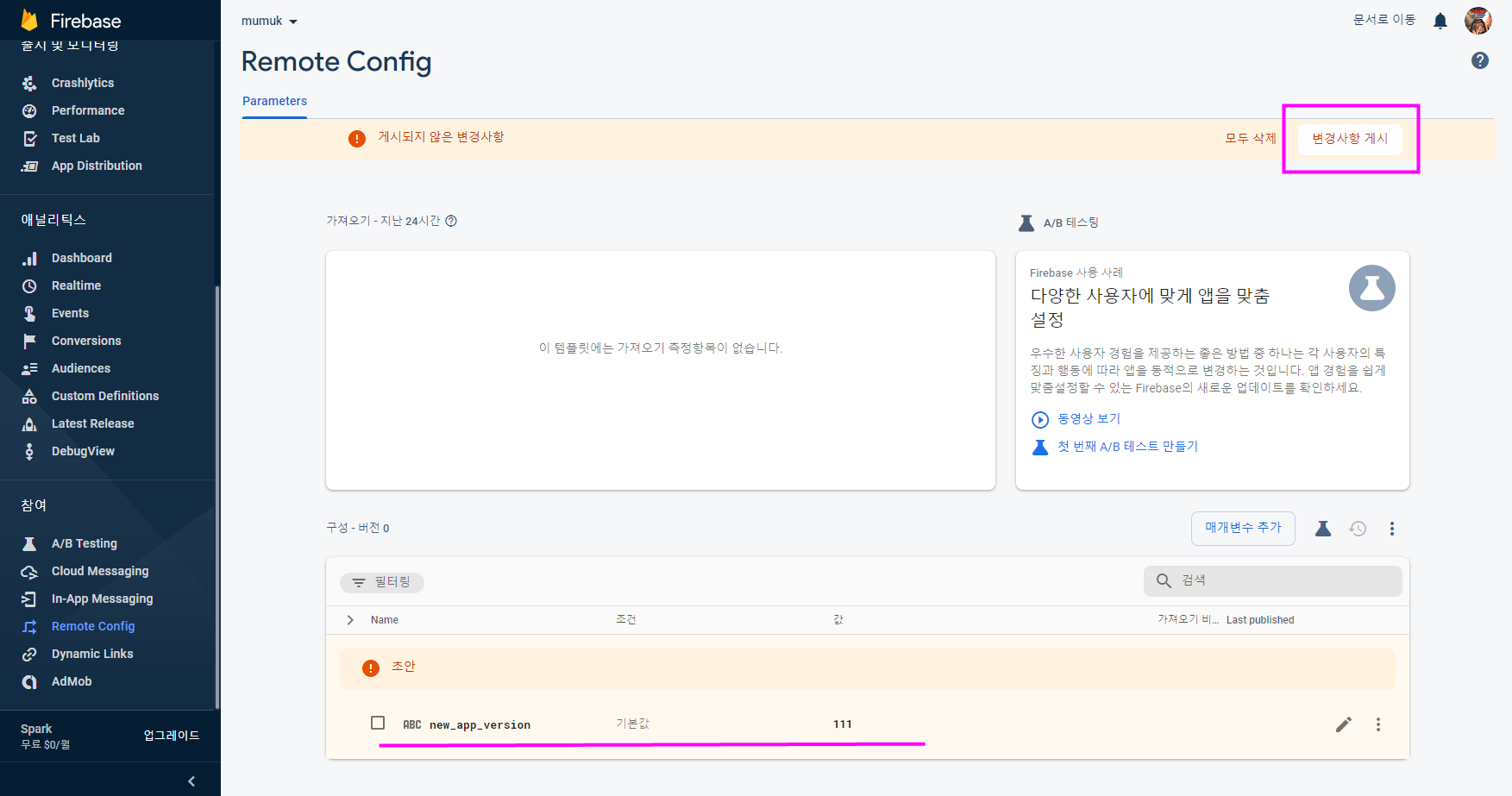This screenshot has height=796, width=1512.
Task: Edit new_app_version with pencil icon
Action: pyautogui.click(x=1344, y=724)
